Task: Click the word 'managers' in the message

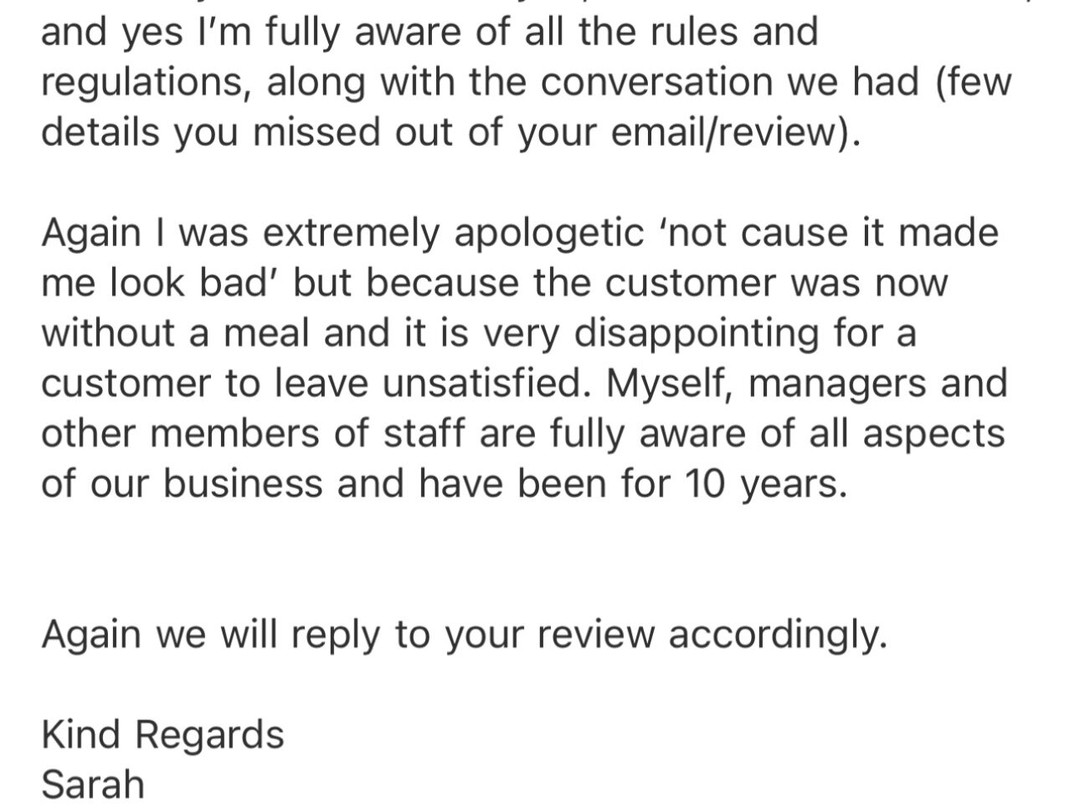Action: 837,384
